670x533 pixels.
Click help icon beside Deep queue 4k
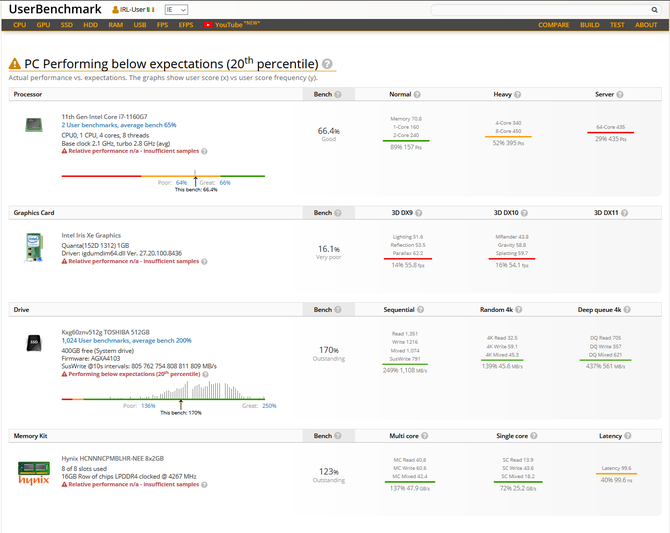627,309
